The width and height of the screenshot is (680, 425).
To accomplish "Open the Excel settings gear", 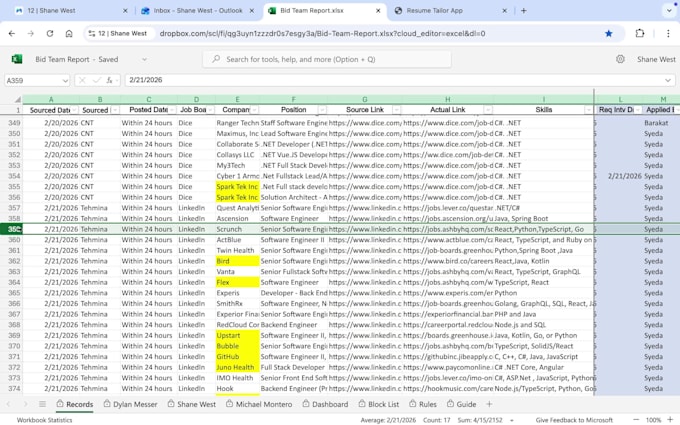I will click(x=620, y=59).
